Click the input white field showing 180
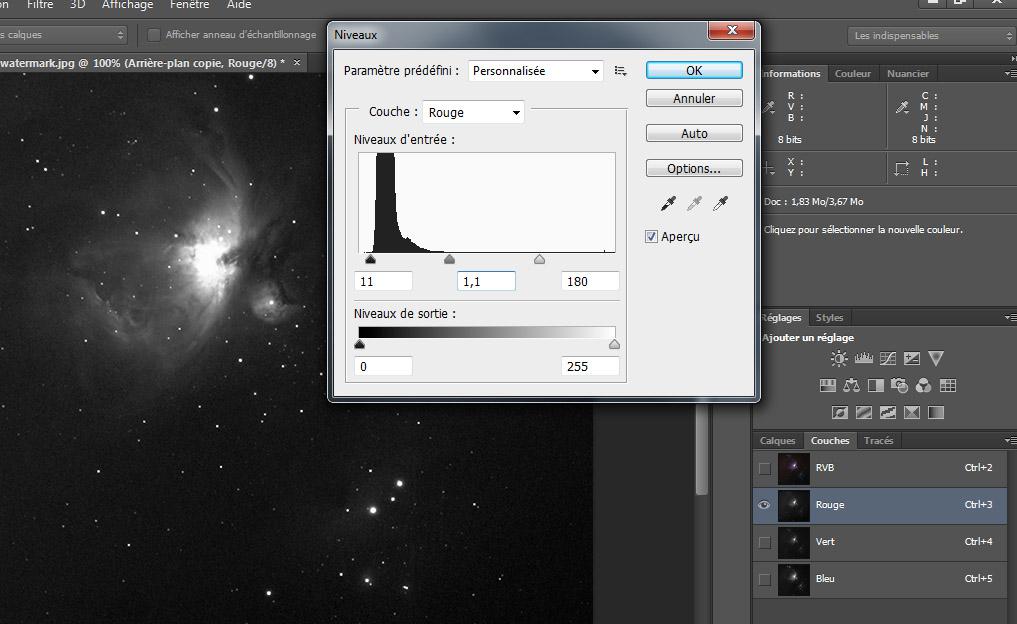 pos(590,282)
